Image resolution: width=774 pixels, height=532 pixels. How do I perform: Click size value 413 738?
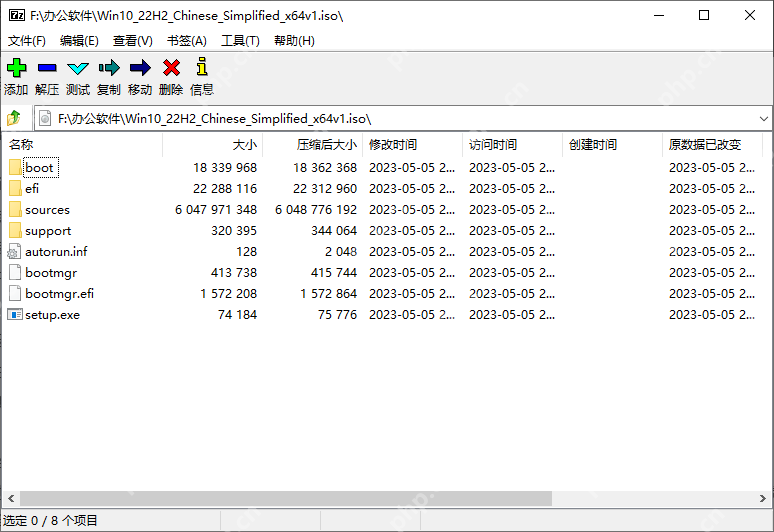[x=234, y=272]
